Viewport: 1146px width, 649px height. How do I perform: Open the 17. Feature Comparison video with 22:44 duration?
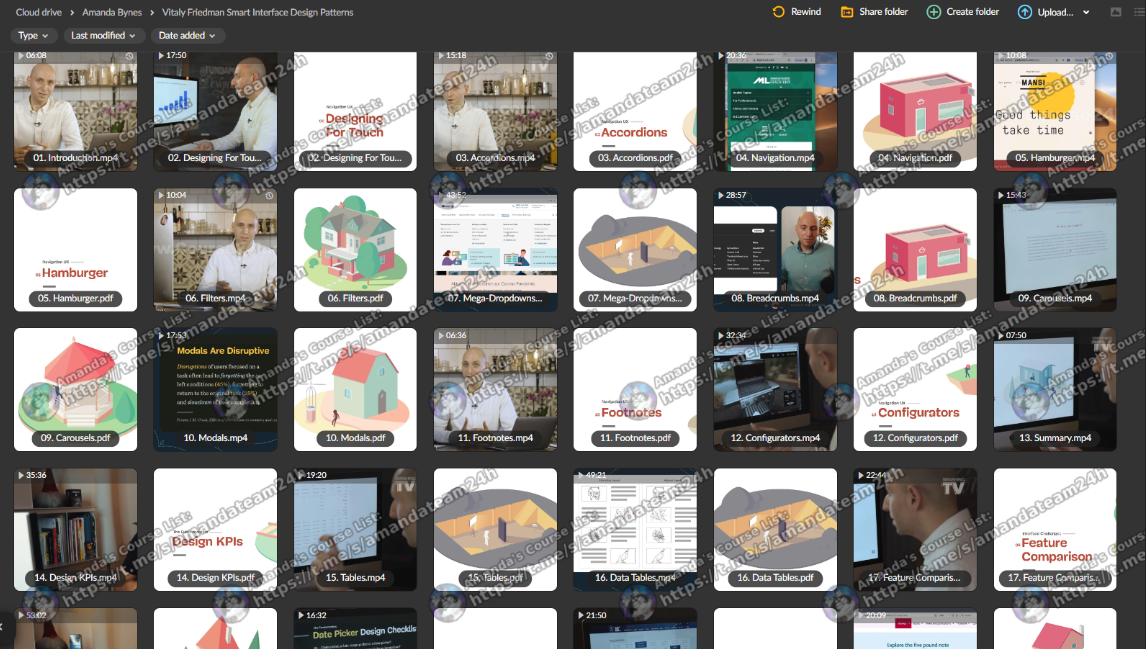point(915,529)
